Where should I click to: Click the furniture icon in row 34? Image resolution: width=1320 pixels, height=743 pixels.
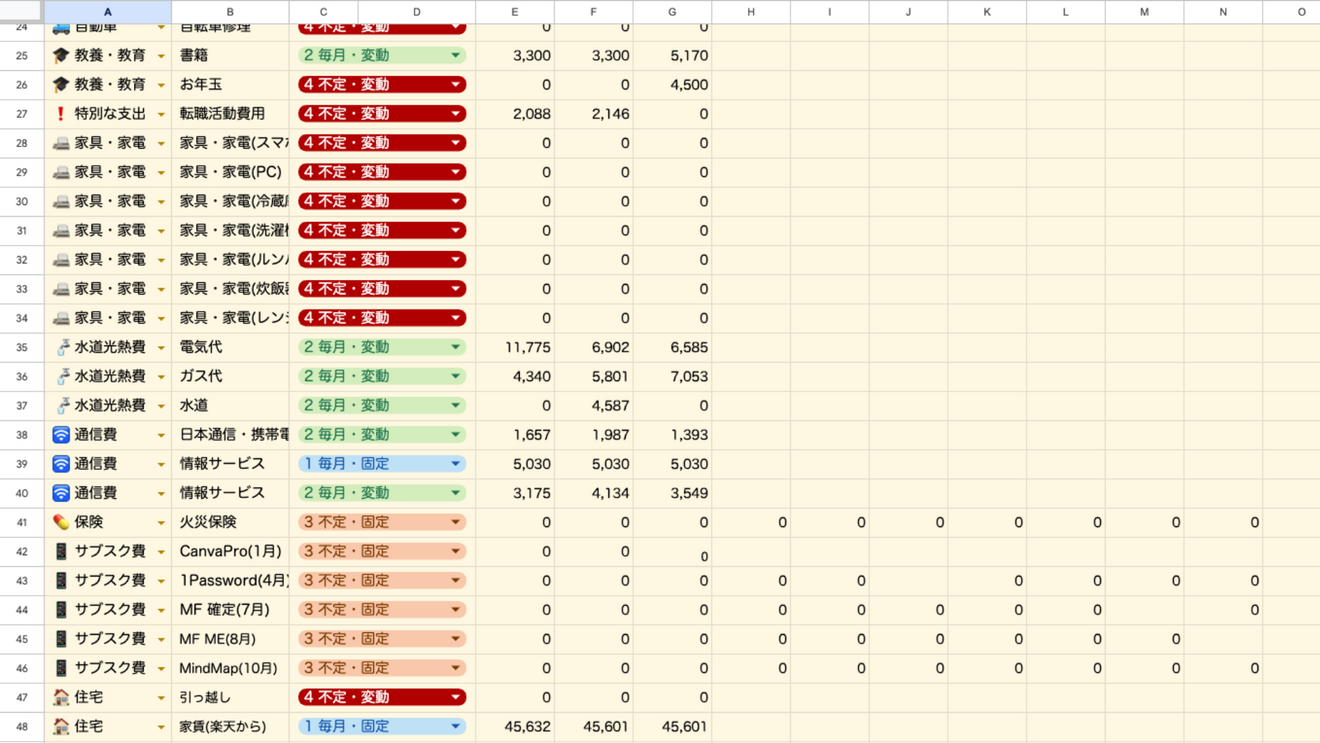61,318
